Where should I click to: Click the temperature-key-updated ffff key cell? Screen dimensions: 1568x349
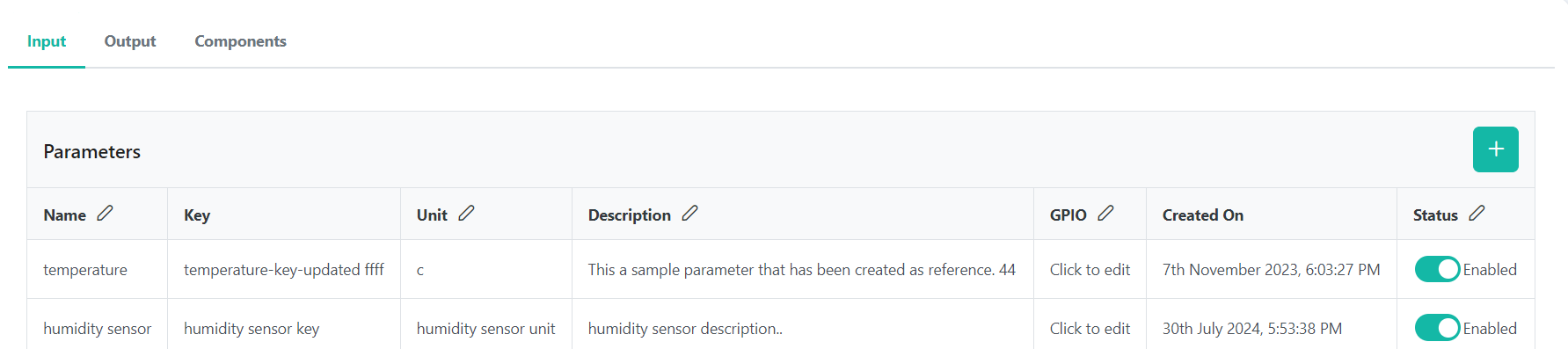click(284, 270)
